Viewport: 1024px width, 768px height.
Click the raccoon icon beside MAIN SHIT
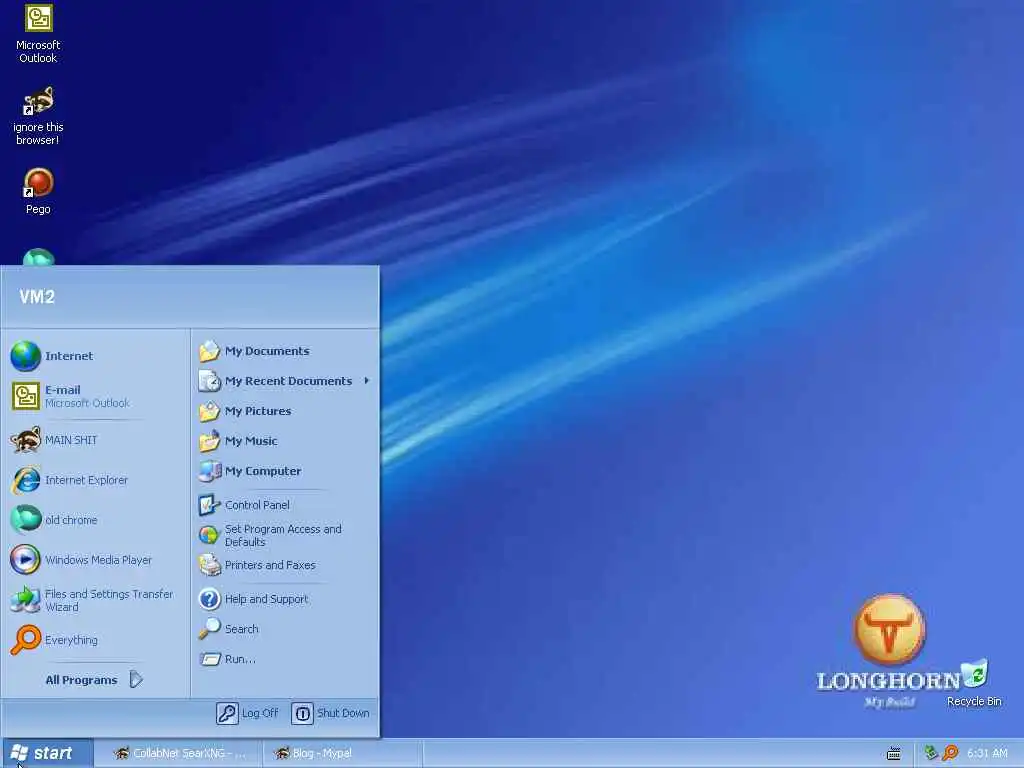25,440
